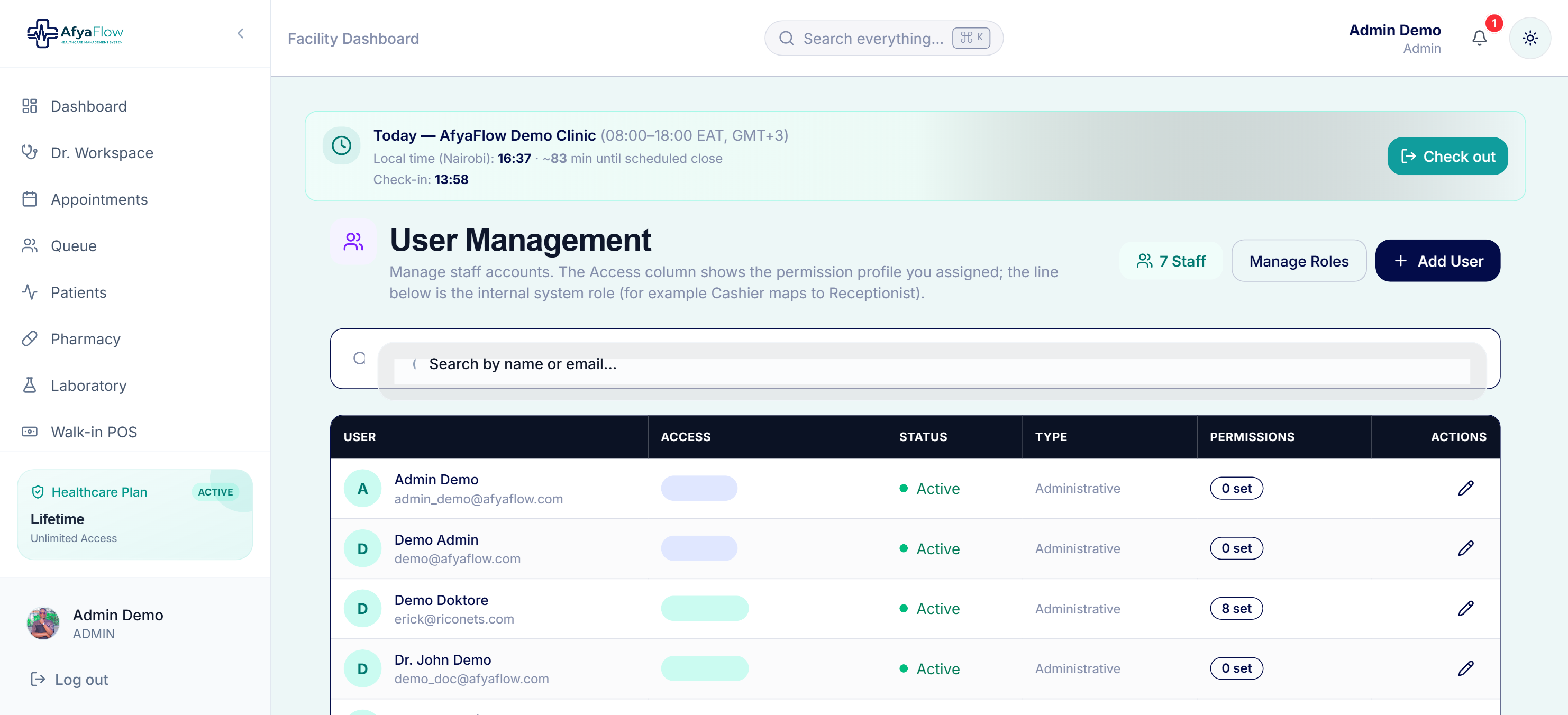Click the ⌘K shortcut badge
This screenshot has width=1568, height=715.
(971, 38)
